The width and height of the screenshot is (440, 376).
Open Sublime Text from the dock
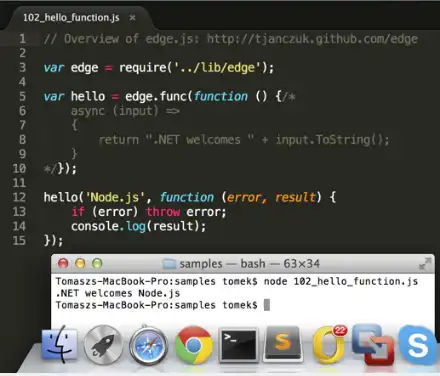[283, 344]
